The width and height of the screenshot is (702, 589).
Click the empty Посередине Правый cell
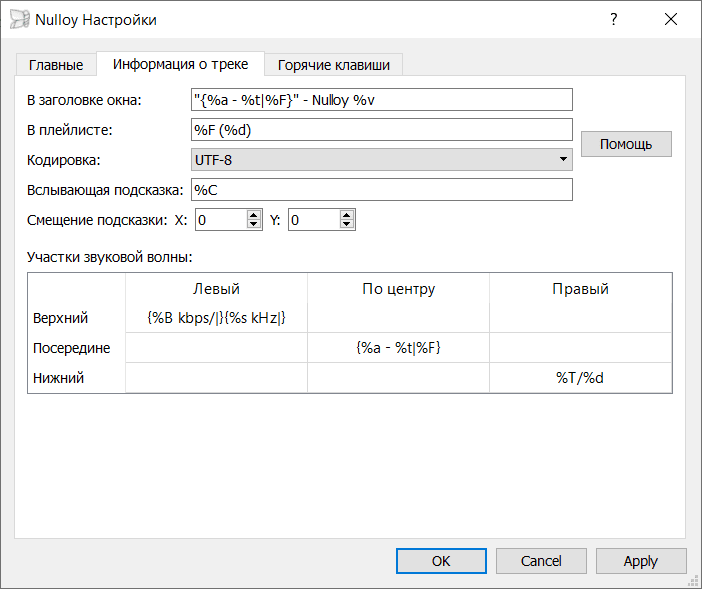point(580,348)
